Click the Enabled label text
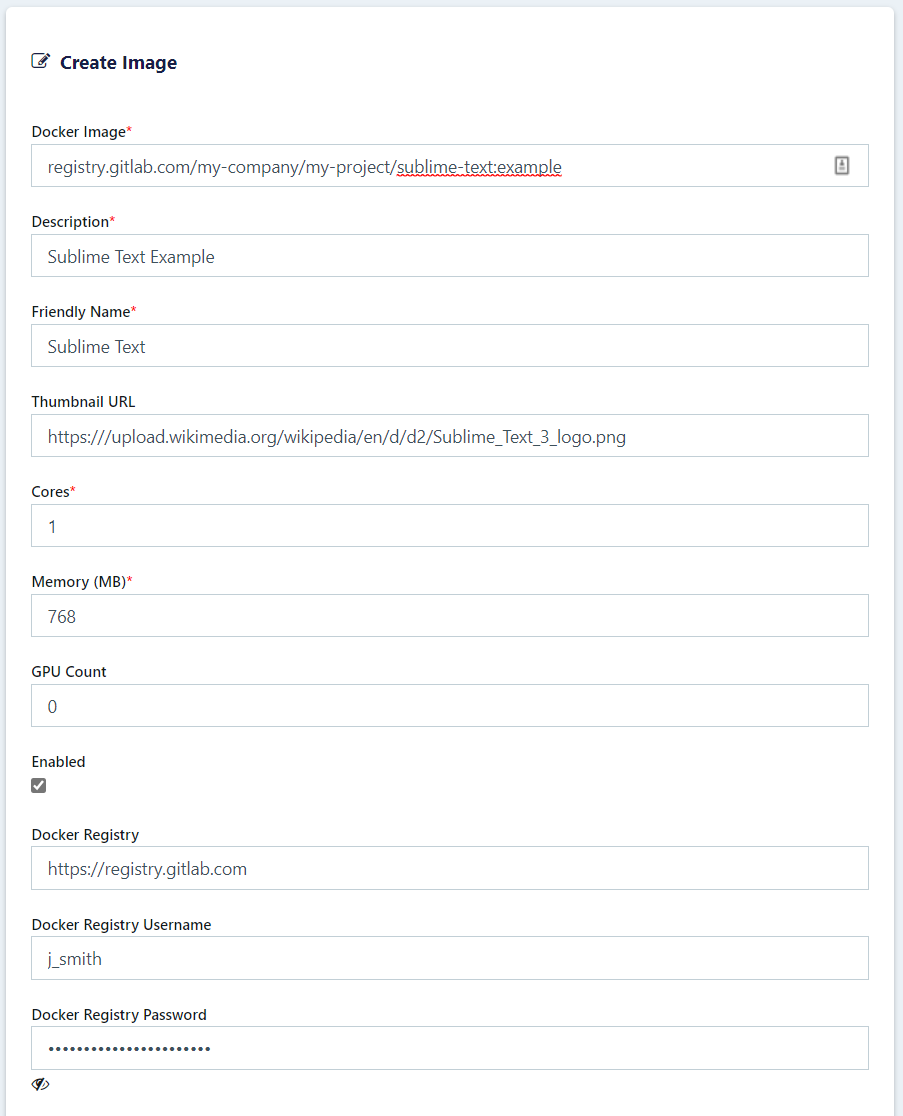This screenshot has height=1116, width=903. point(58,762)
